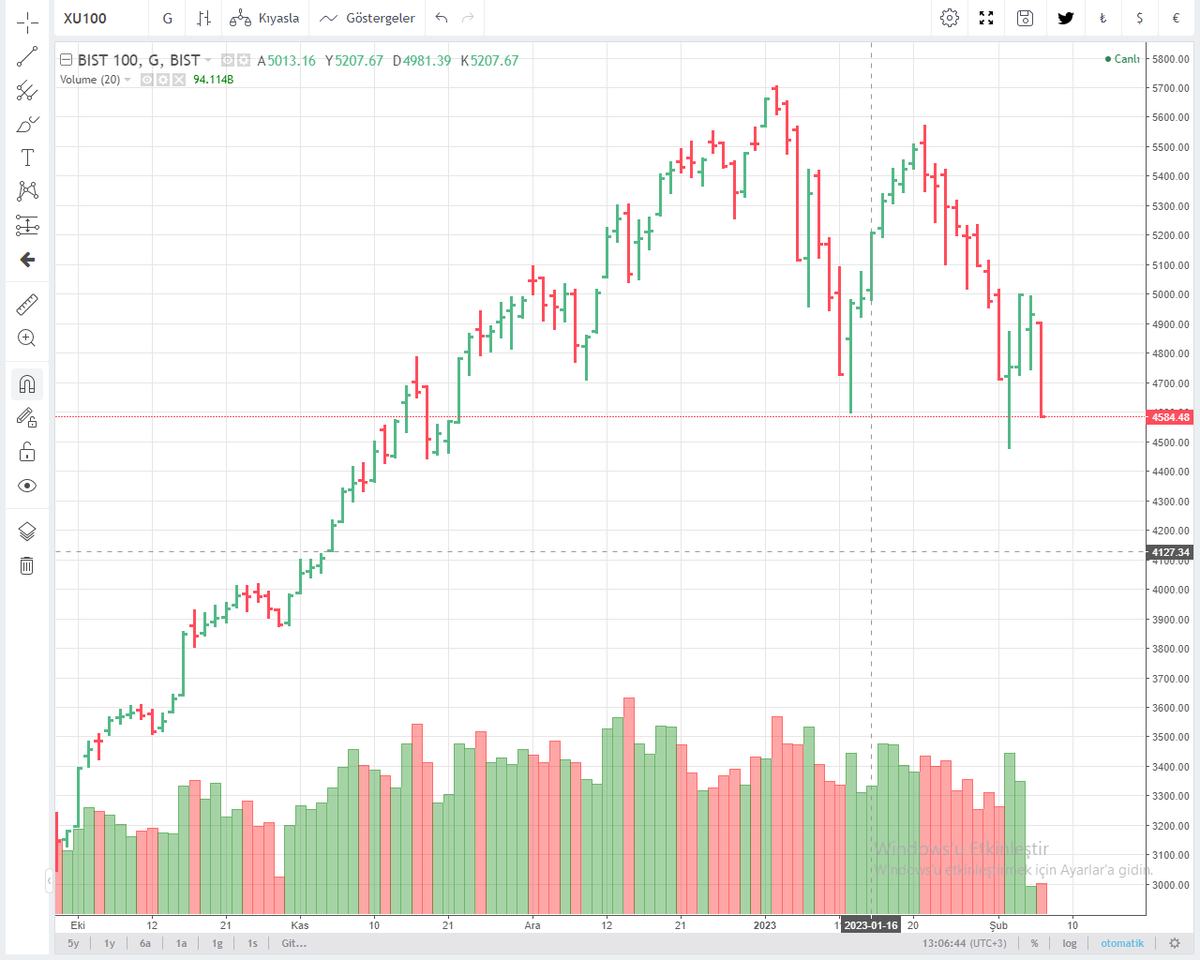The width and height of the screenshot is (1200, 960).
Task: Click the A5013.16 open value
Action: coord(287,60)
